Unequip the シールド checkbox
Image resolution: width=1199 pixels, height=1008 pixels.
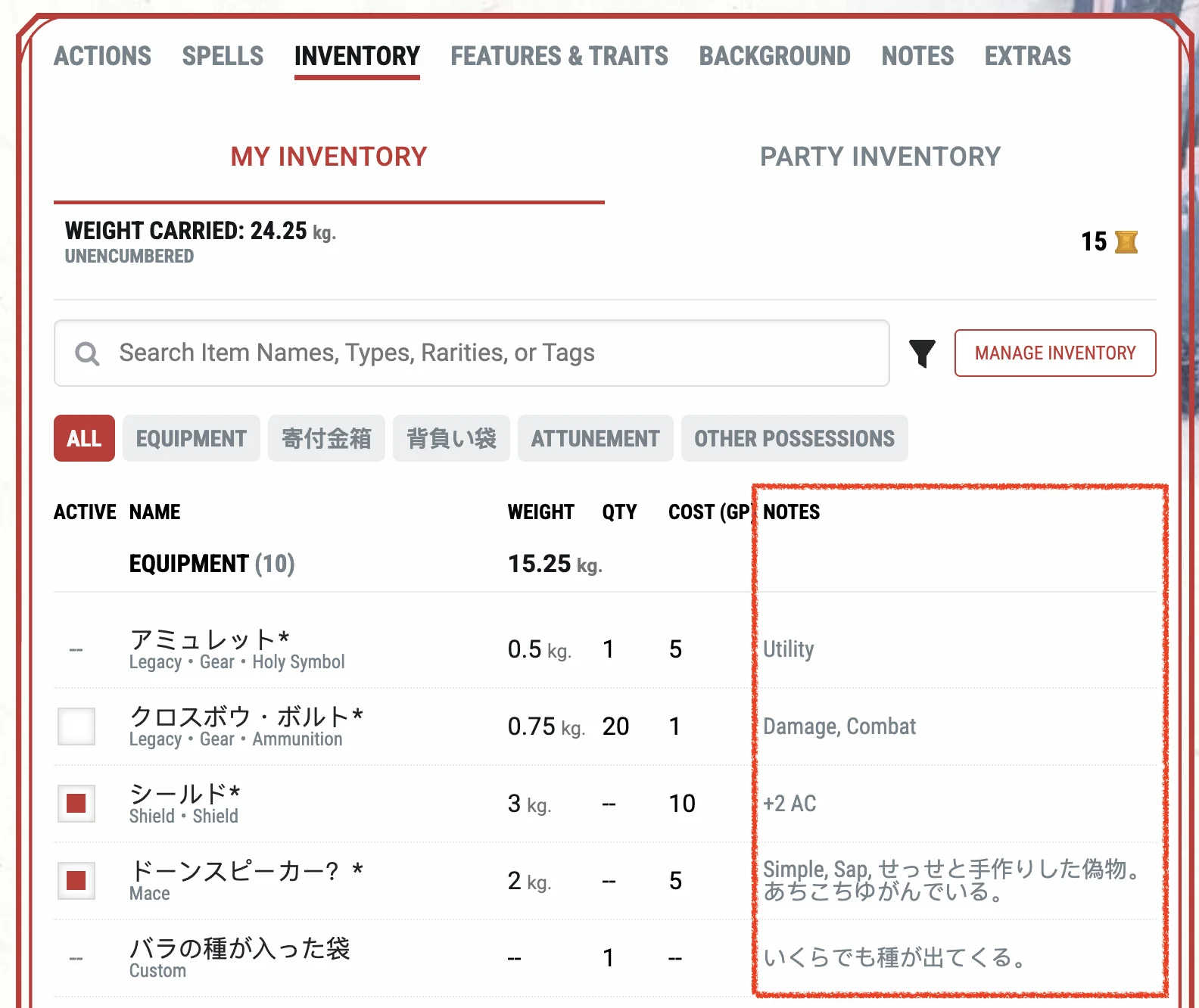[76, 804]
